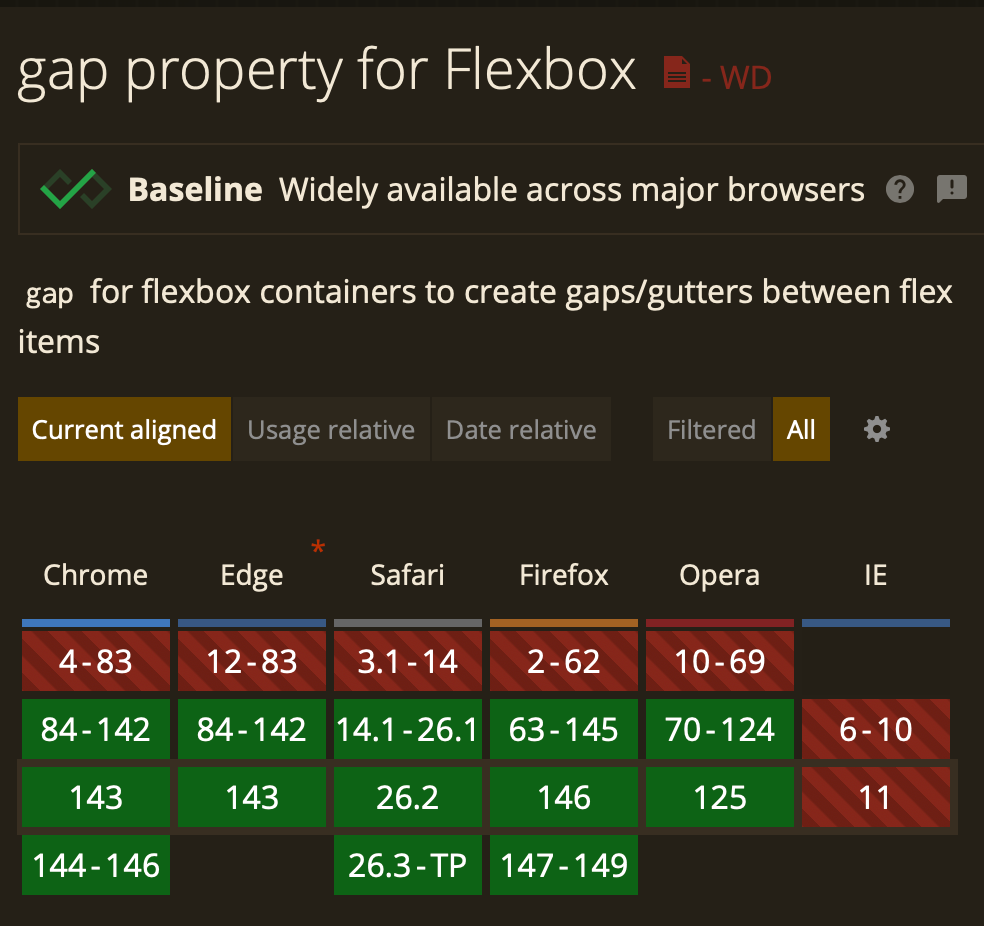The width and height of the screenshot is (984, 926).
Task: Show Filtered browser set
Action: tap(711, 430)
